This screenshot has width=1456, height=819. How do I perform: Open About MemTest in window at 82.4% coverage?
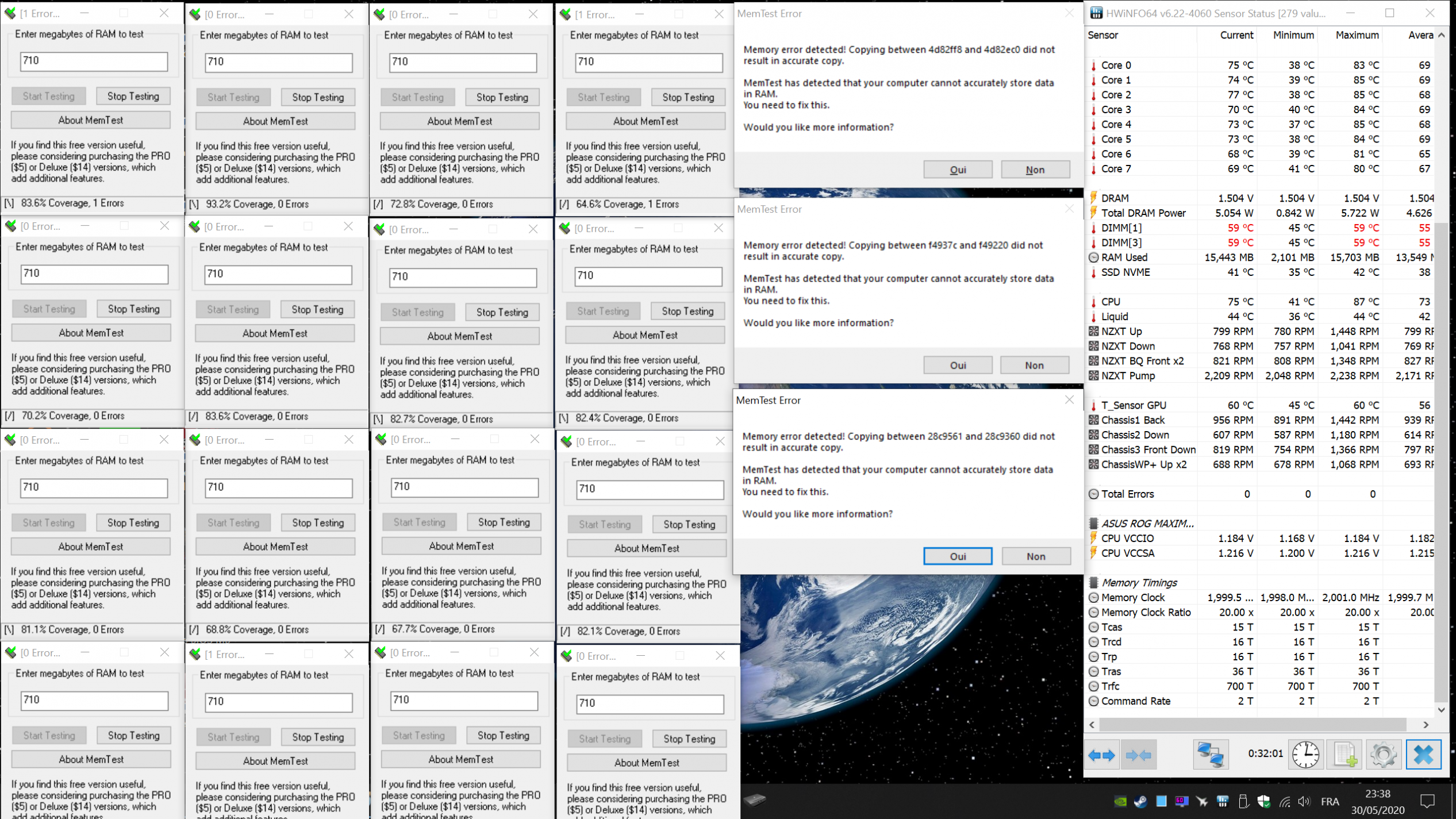645,335
